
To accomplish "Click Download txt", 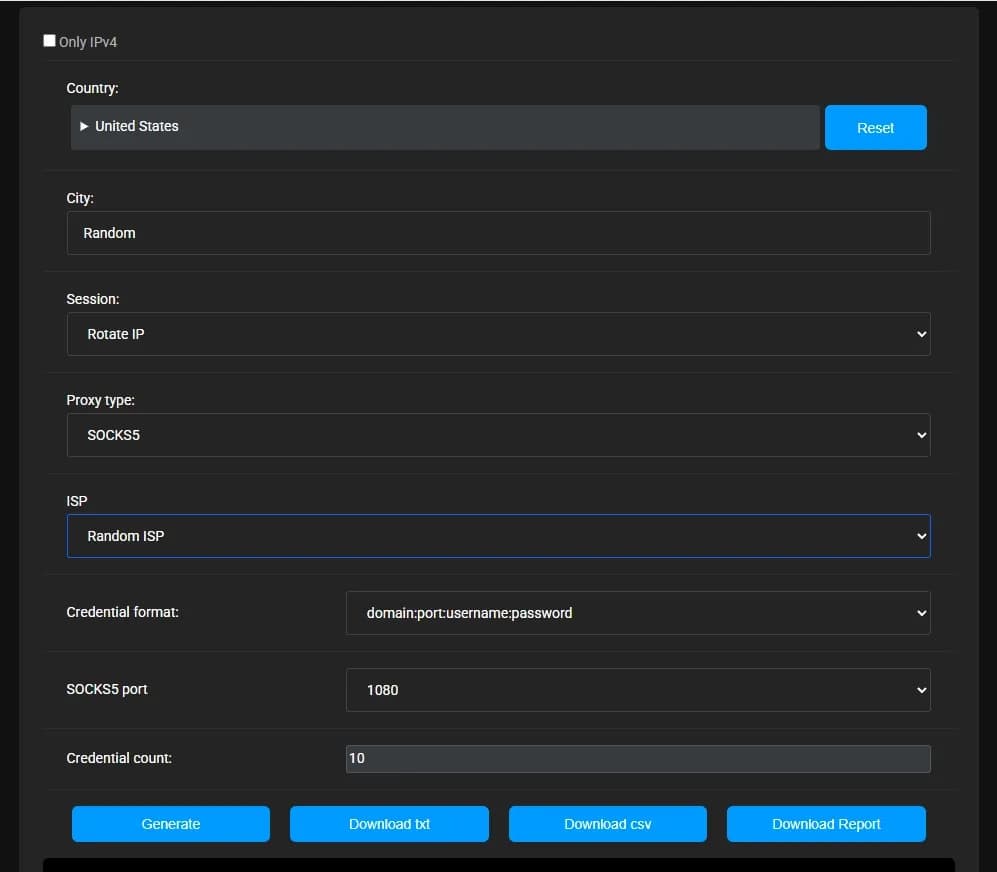I will click(389, 823).
